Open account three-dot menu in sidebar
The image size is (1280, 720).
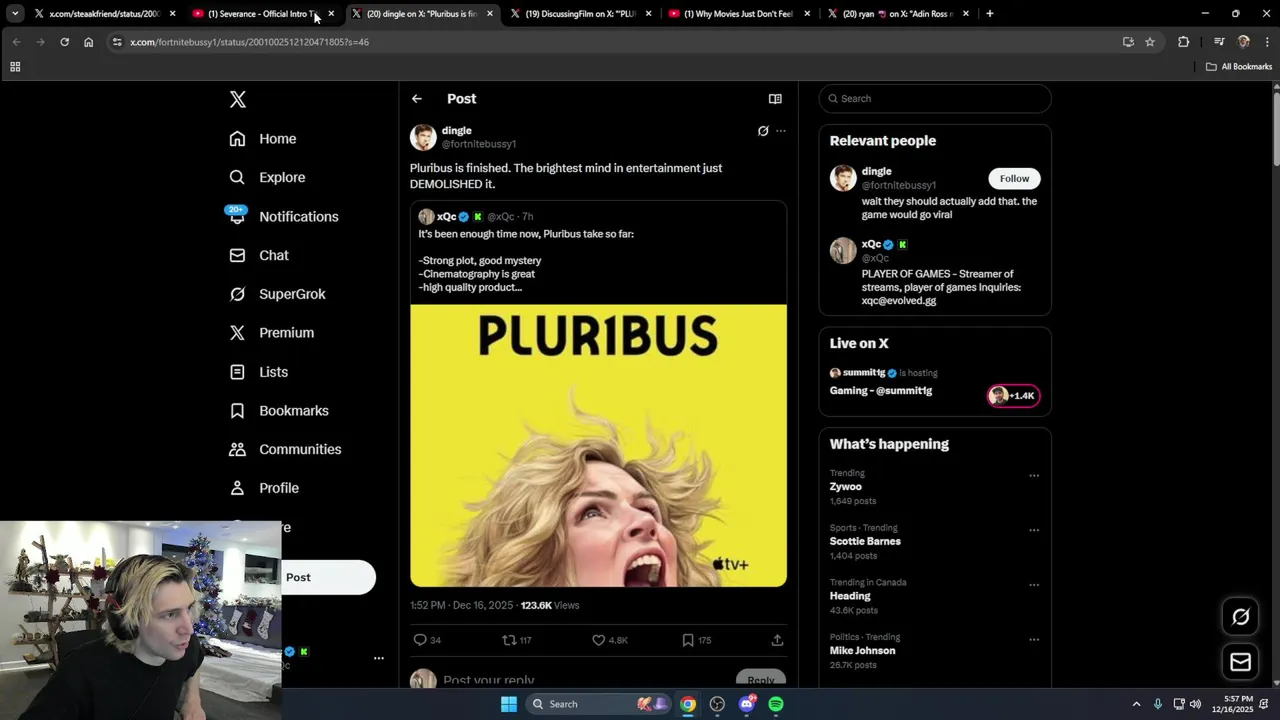[379, 658]
